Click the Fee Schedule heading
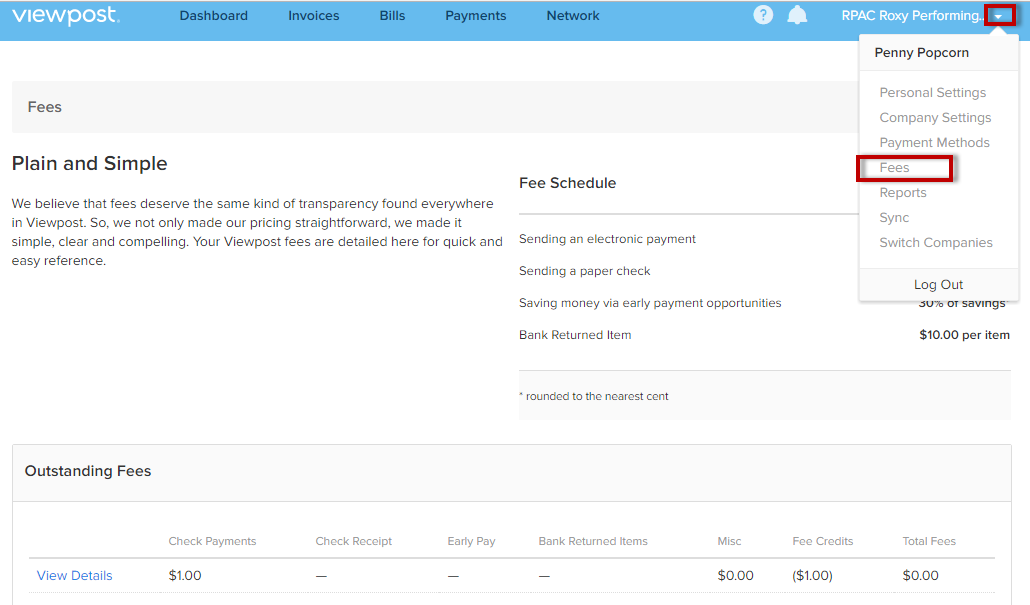The image size is (1030, 605). coord(568,183)
